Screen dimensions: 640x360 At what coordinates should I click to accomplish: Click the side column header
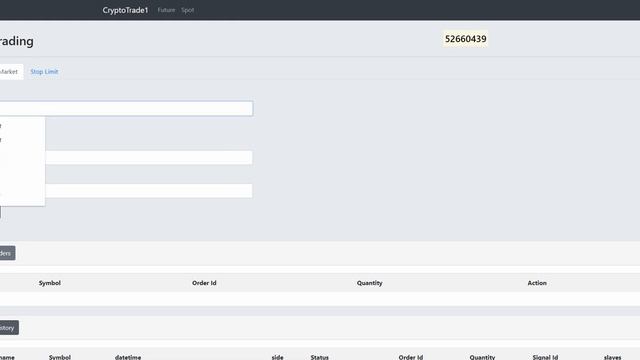278,357
